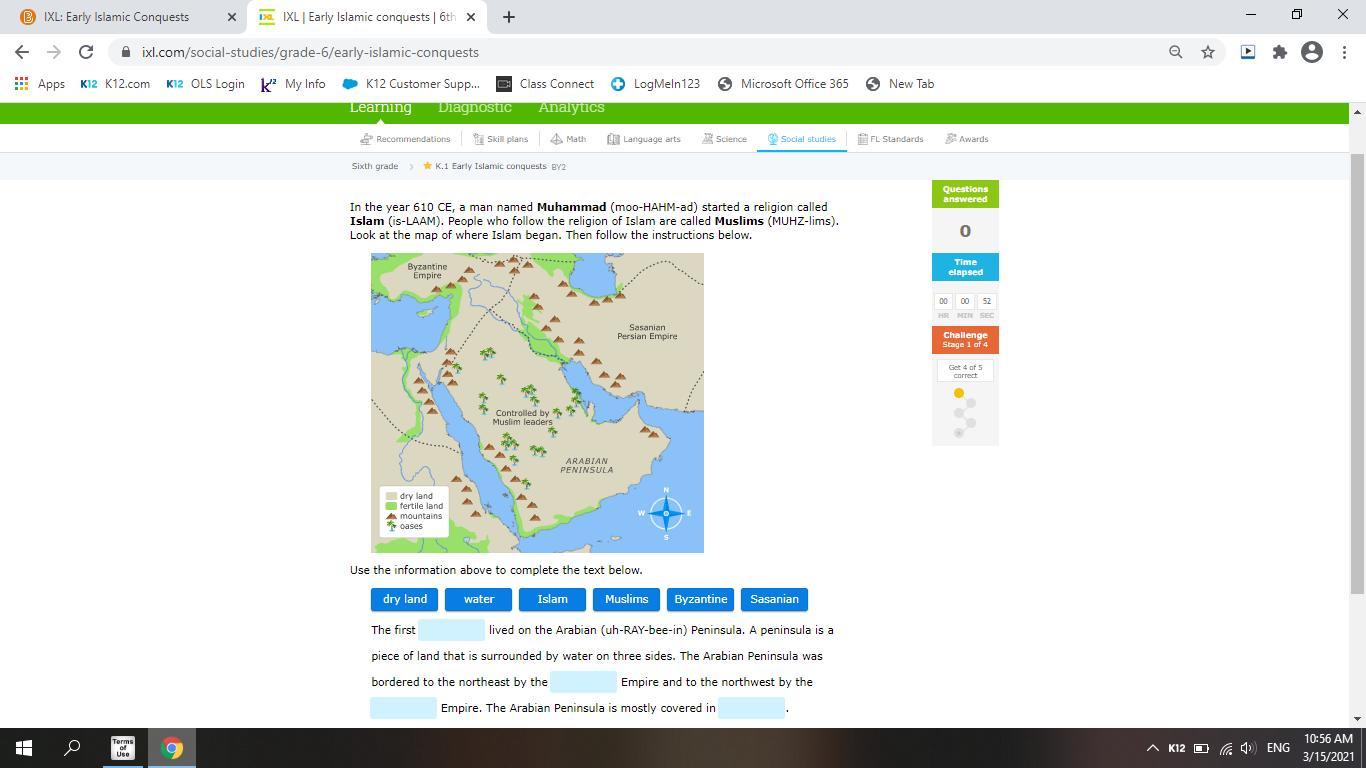Open the browser zoom magnifier icon
Viewport: 1366px width, 768px height.
point(1176,52)
